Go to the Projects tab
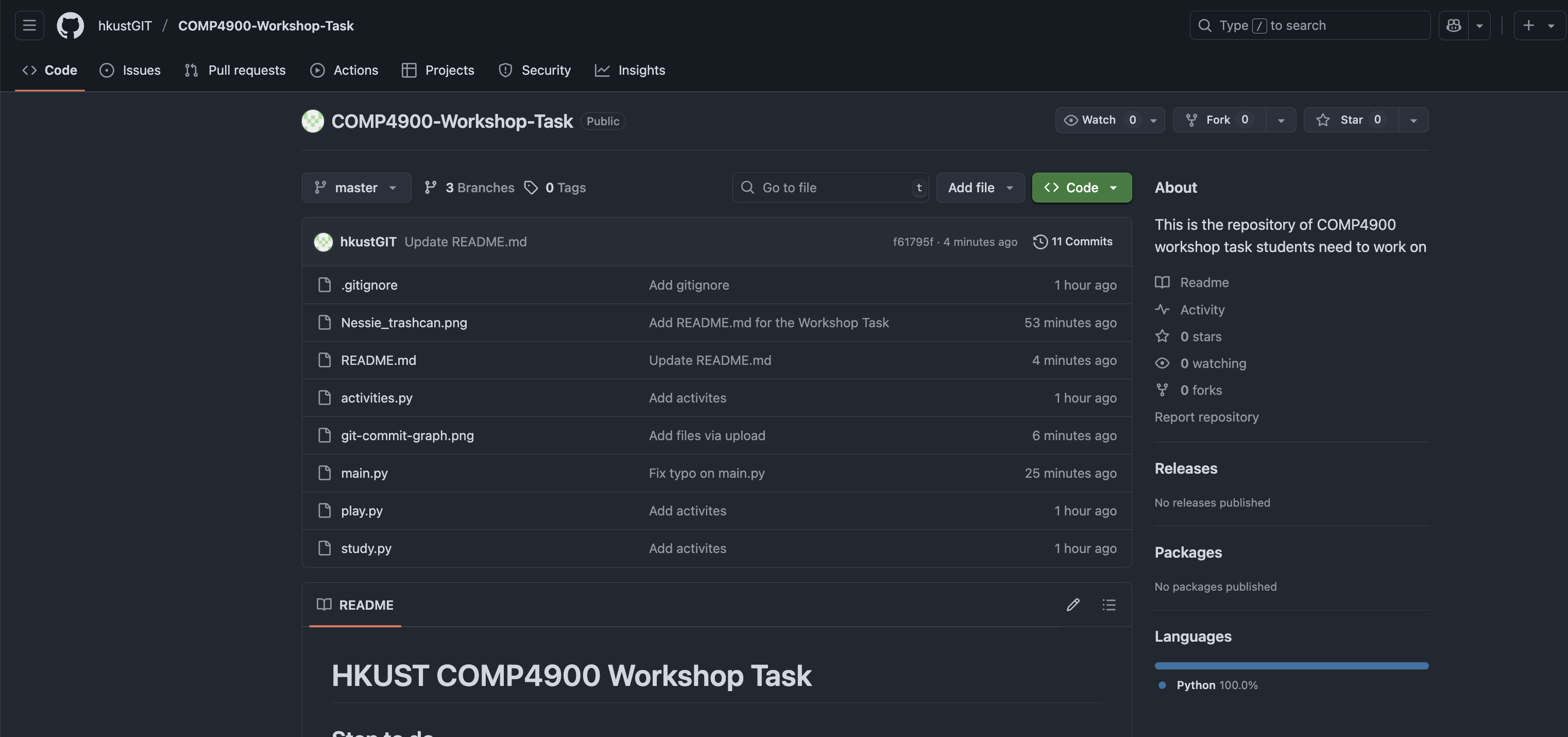The height and width of the screenshot is (737, 1568). click(438, 70)
